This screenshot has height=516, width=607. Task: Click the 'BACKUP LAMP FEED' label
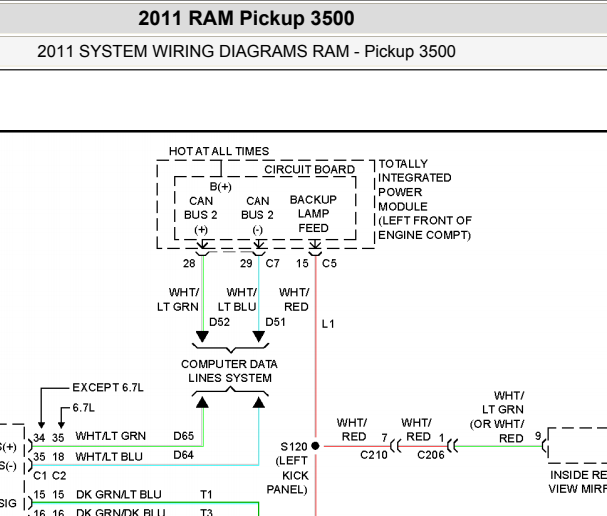click(313, 214)
